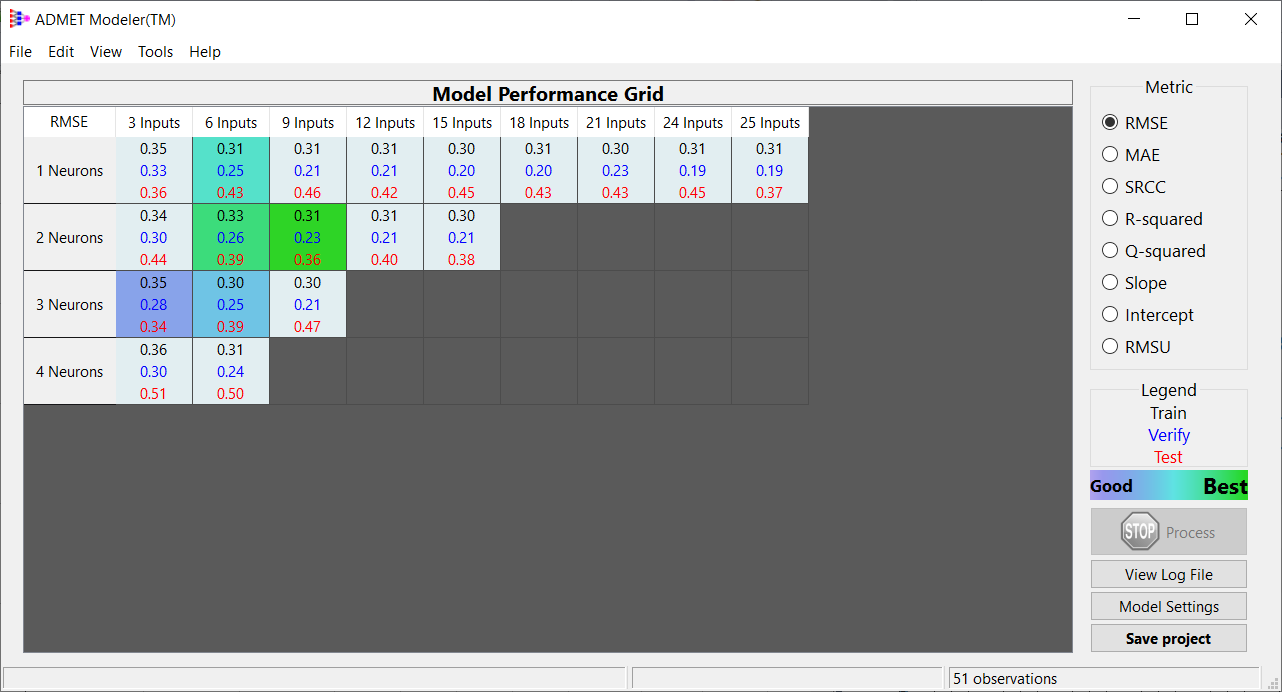Select the bright green 2 Neurons 9 Inputs cell
Screen dimensions: 1282x692
point(308,237)
